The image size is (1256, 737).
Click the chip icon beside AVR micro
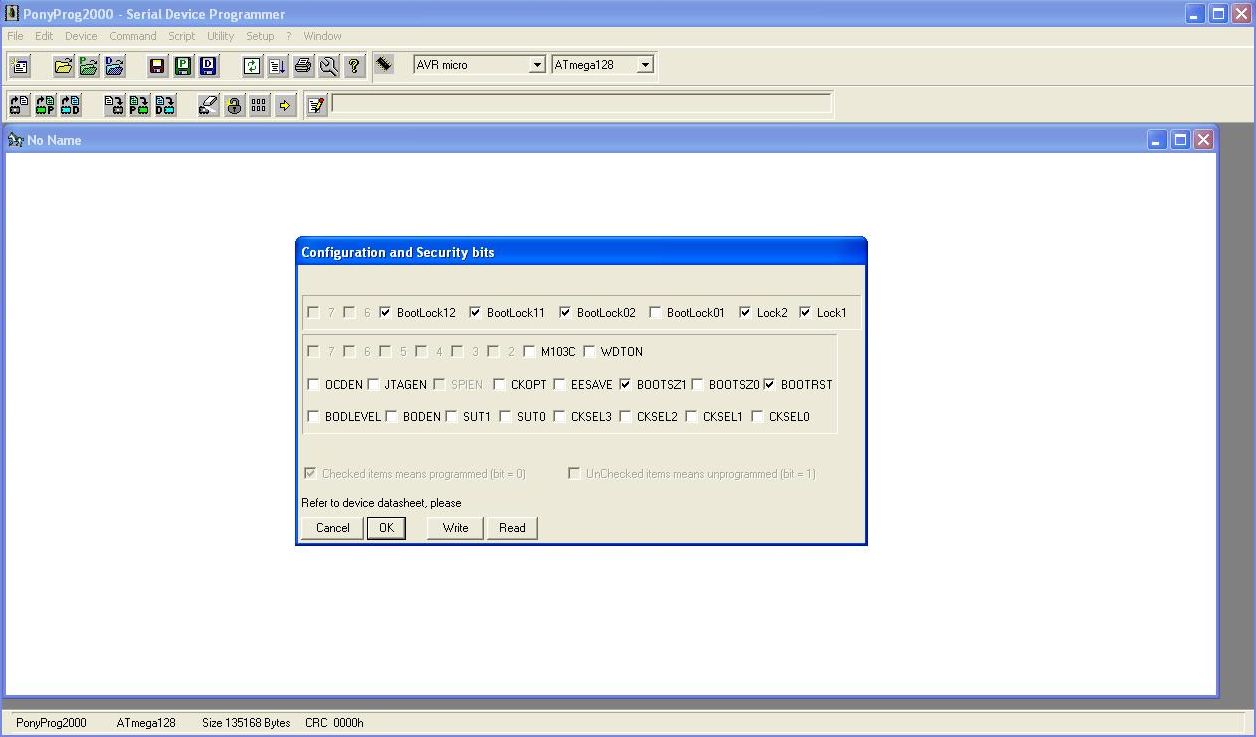tap(385, 65)
